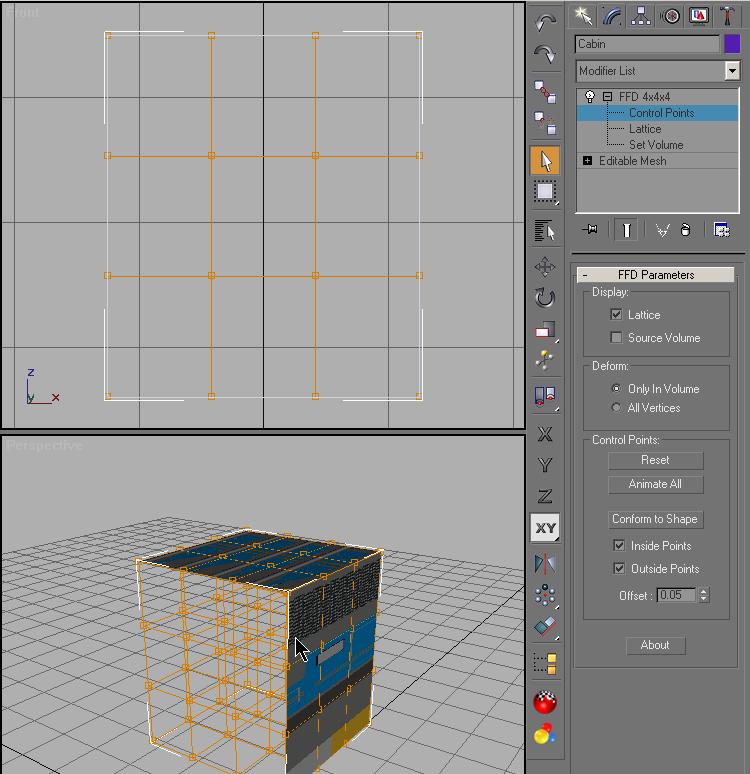Toggle the XY plane constraint button
This screenshot has width=750, height=774.
pos(545,528)
